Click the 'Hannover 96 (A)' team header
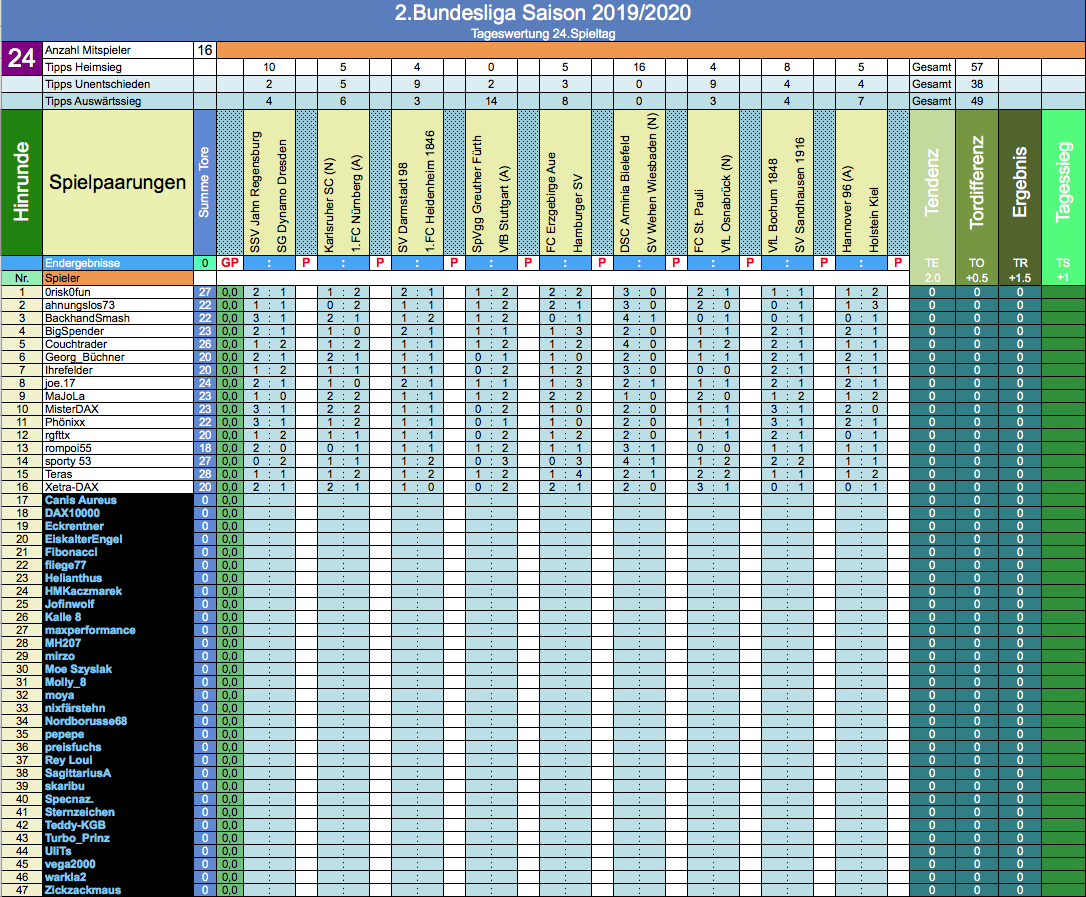 [847, 209]
